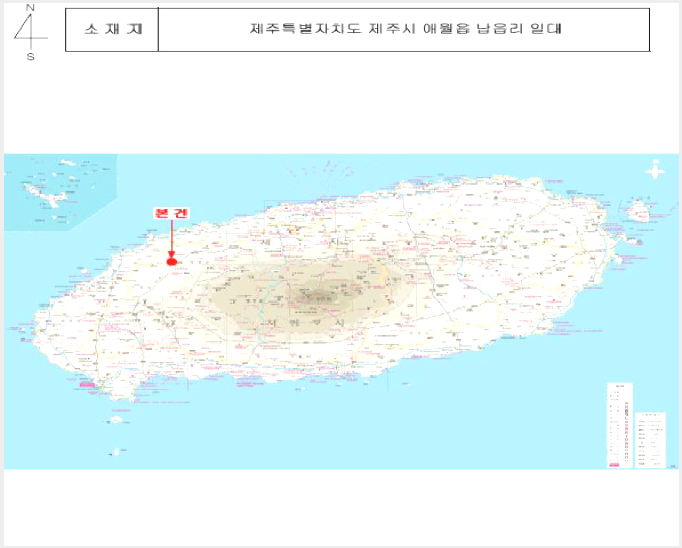Click the pink swatch in legend bottom
Screen dimensions: 682x548
[x=614, y=465]
